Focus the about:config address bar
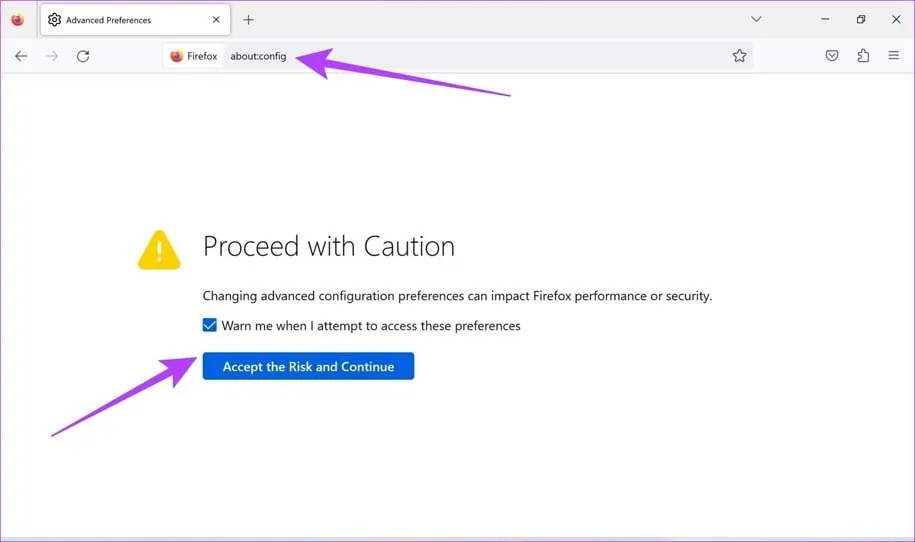 (450, 56)
